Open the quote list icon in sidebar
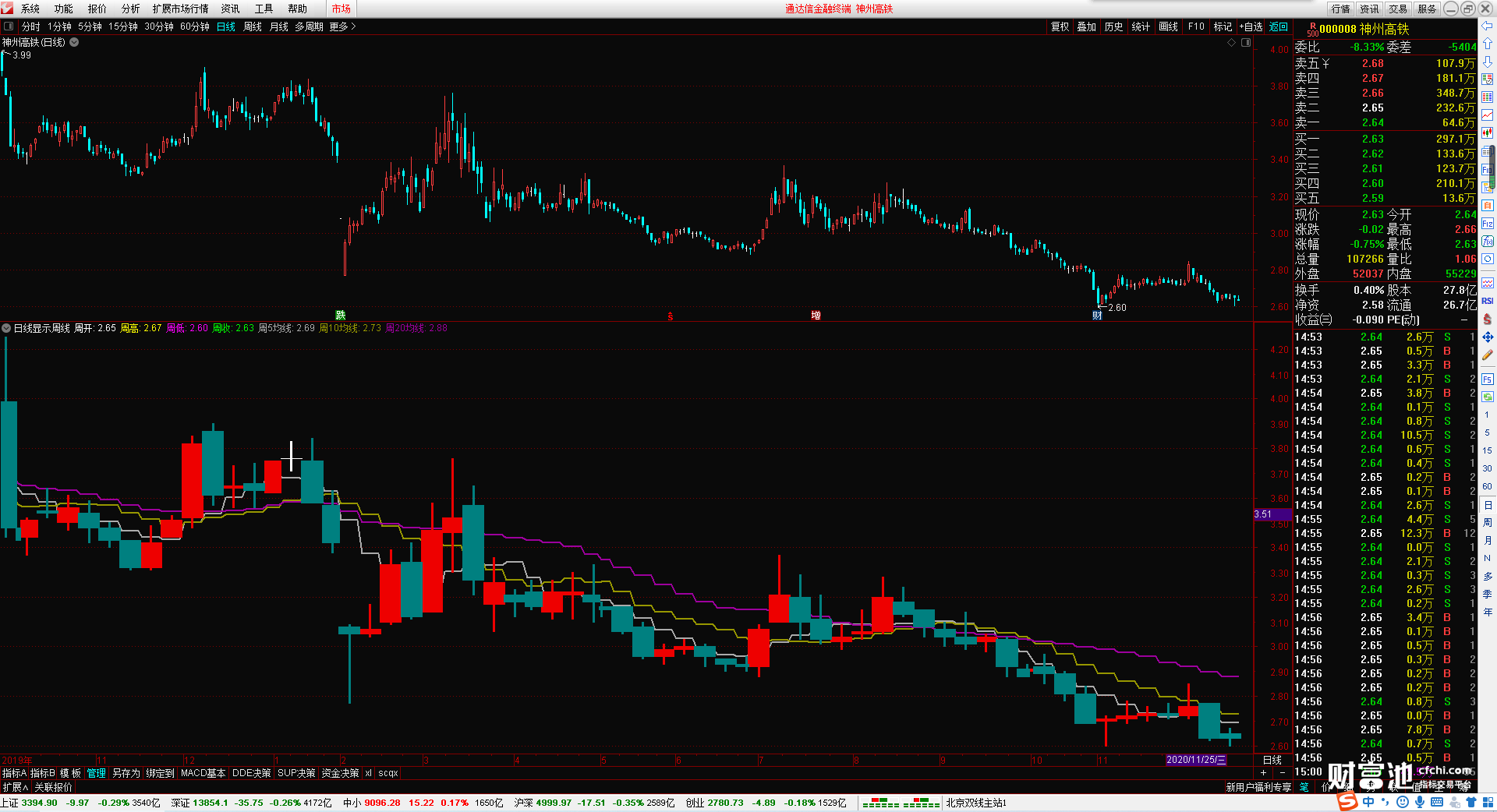Screen dimensions: 1497x812 coord(1488,79)
